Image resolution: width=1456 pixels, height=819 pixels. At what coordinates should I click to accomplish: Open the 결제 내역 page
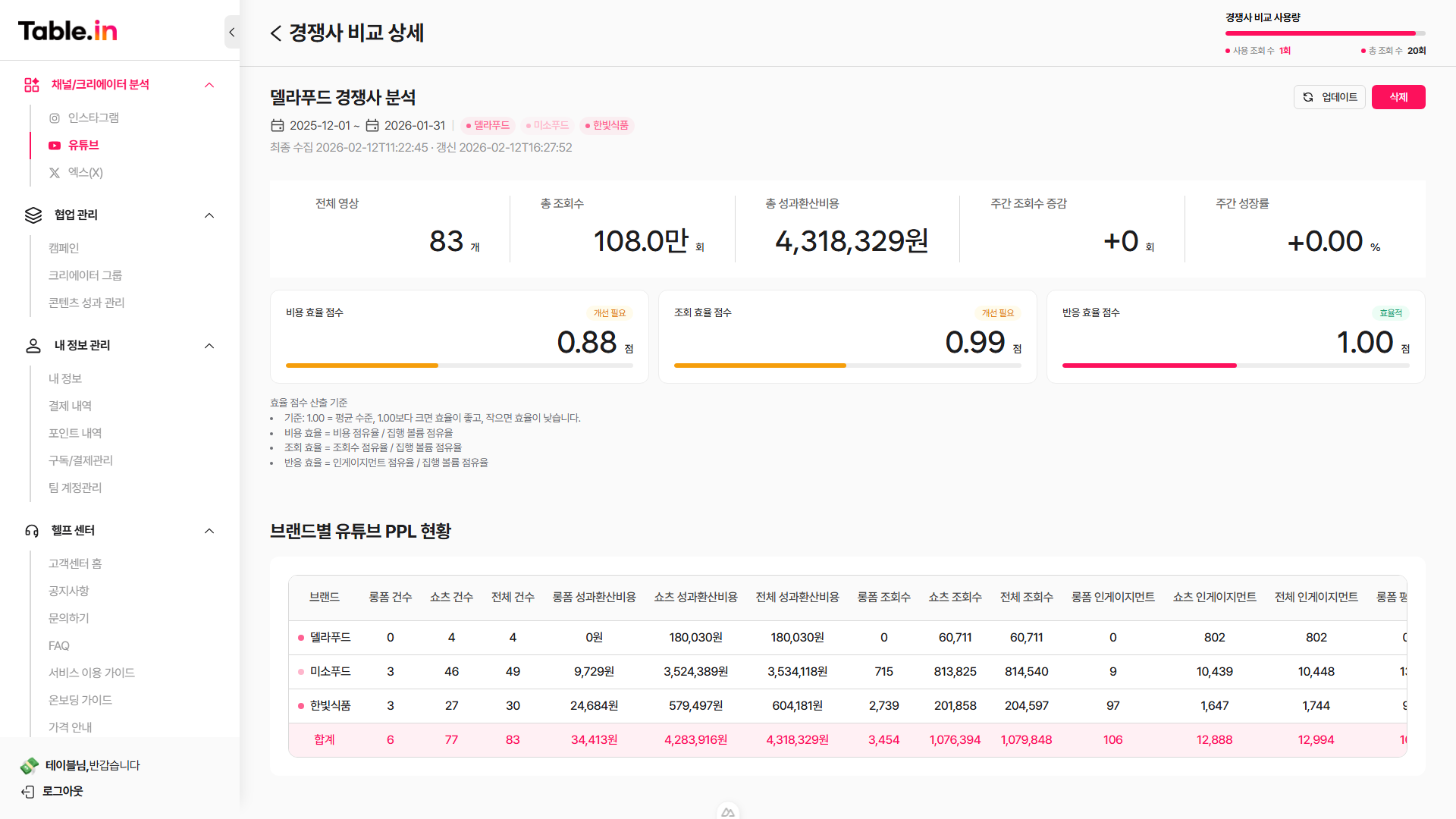point(70,406)
